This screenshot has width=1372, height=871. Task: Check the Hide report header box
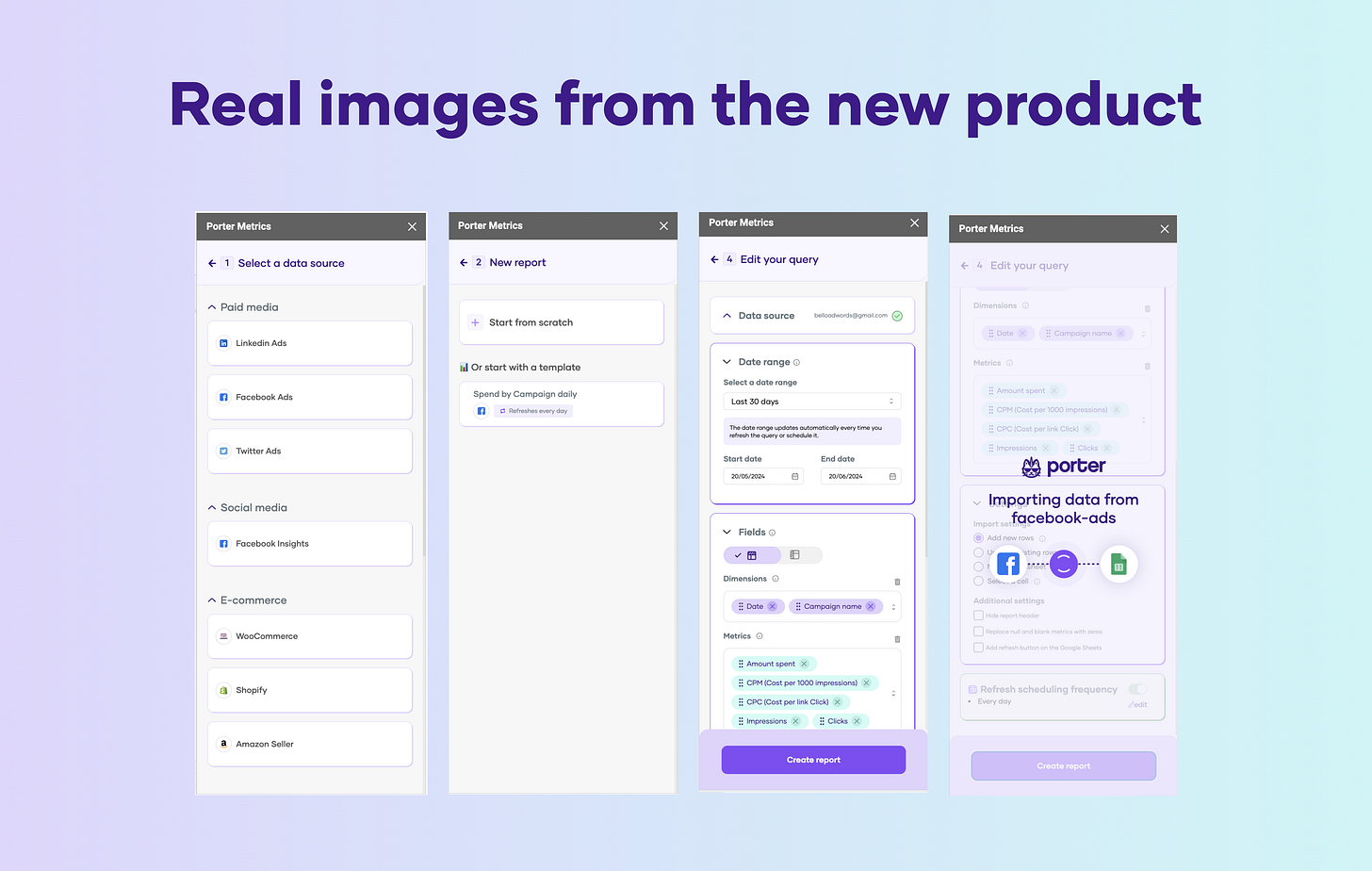978,616
